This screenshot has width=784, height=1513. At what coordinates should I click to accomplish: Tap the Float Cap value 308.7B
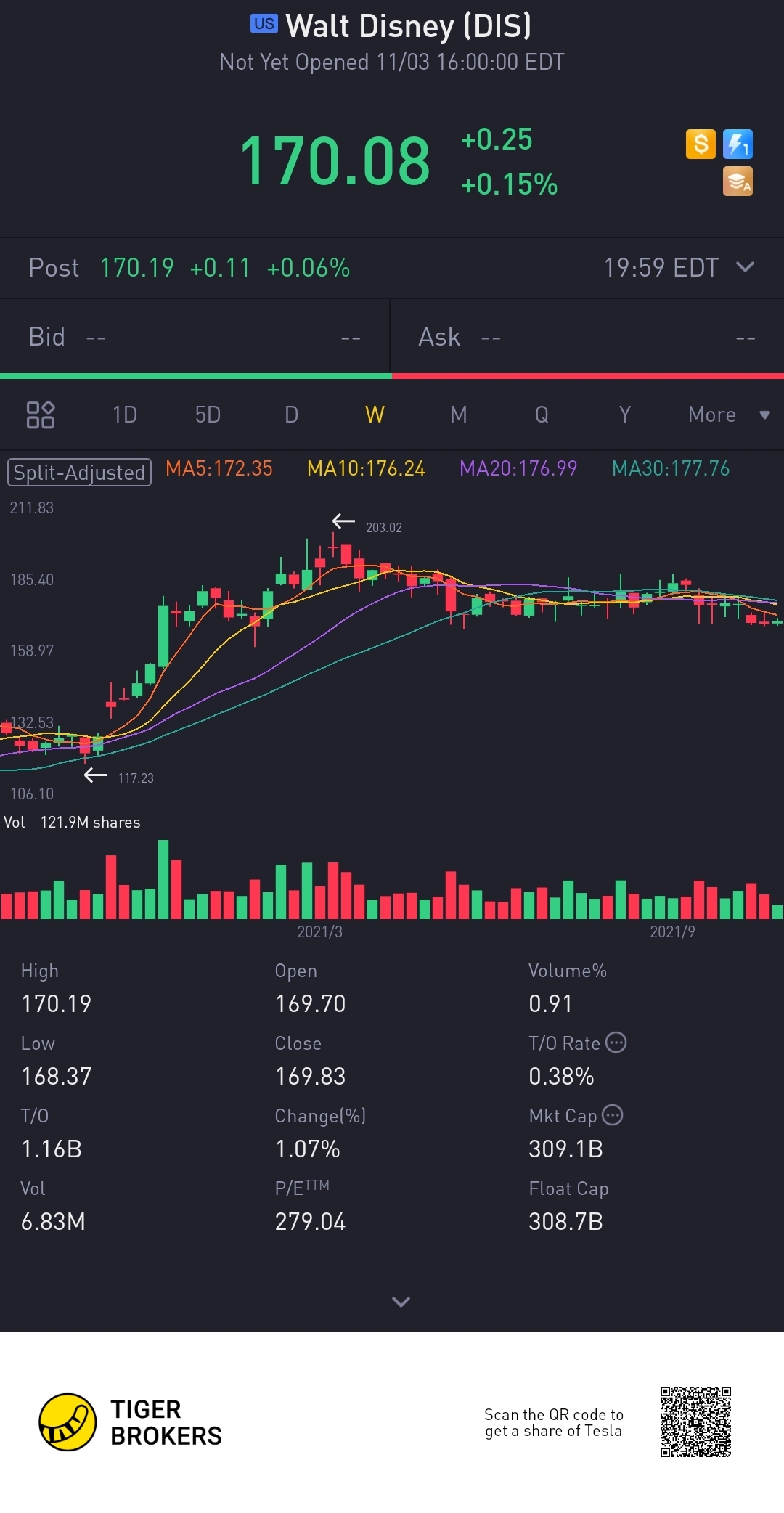(566, 1222)
